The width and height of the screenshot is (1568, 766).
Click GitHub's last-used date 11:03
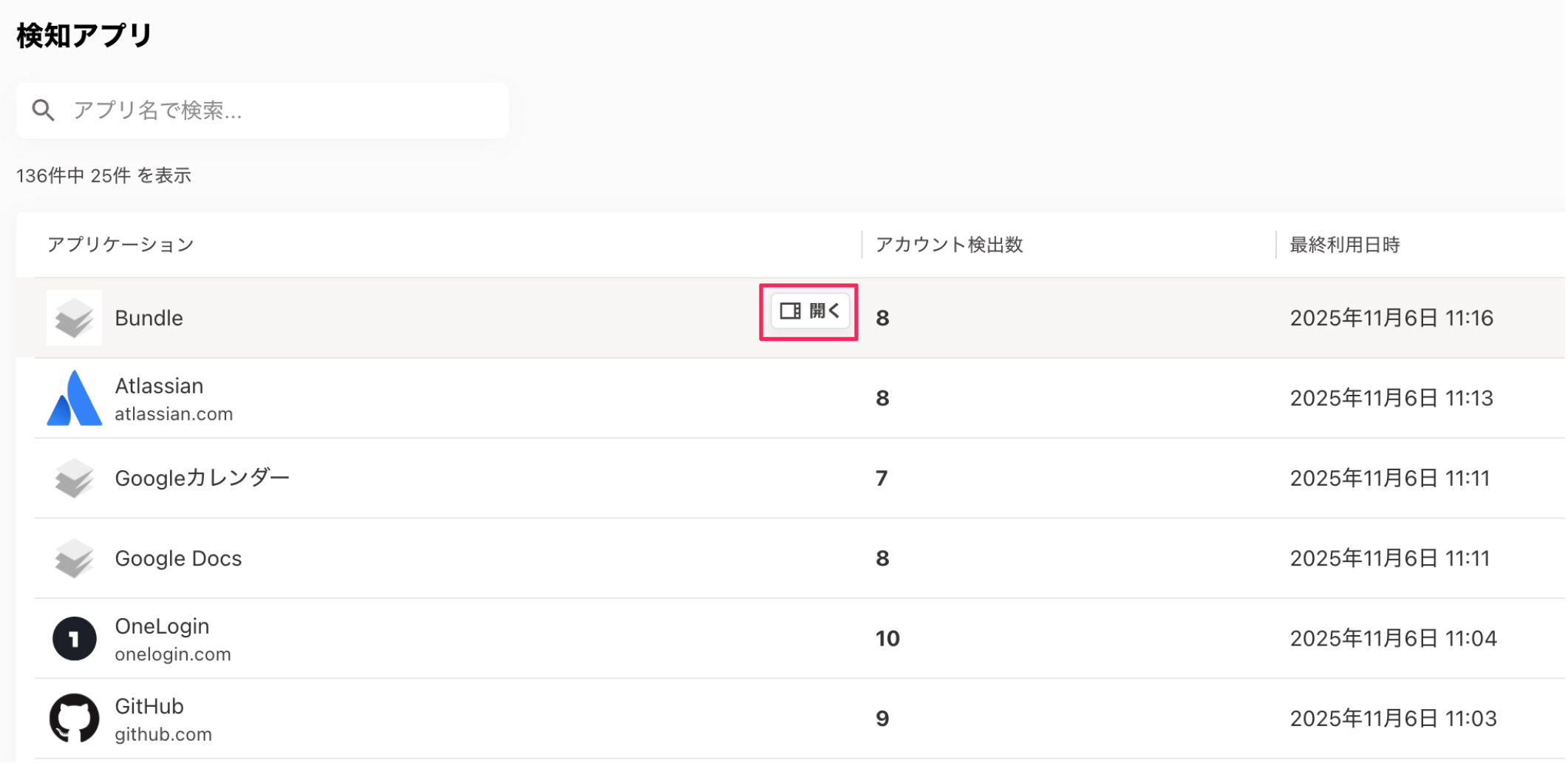point(1393,719)
